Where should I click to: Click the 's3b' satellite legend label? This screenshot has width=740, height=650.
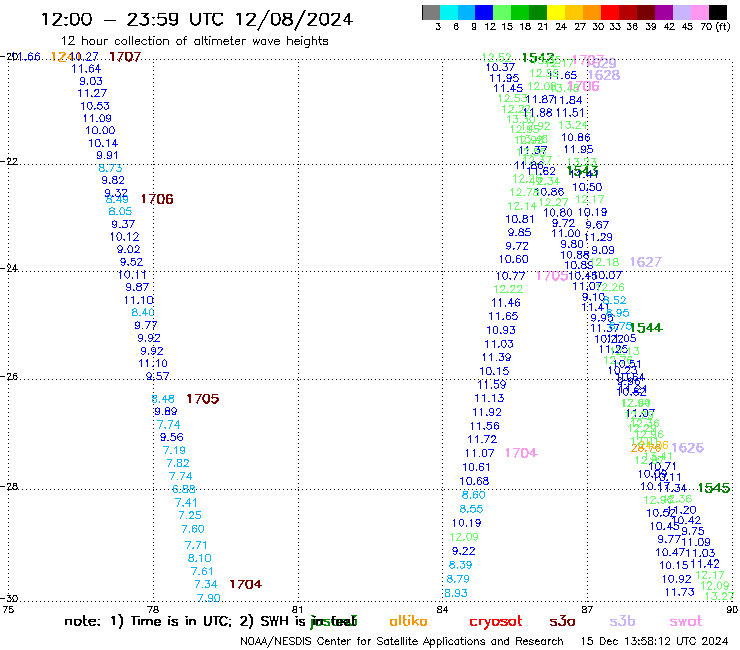622,621
